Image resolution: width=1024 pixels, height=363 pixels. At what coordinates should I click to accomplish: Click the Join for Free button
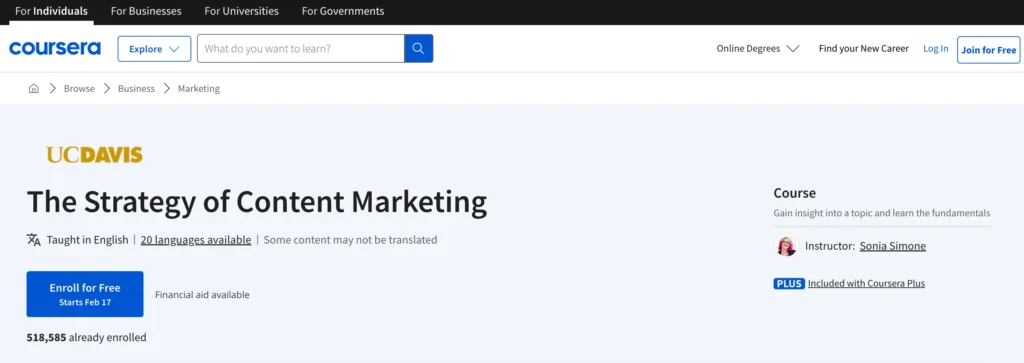tap(989, 50)
